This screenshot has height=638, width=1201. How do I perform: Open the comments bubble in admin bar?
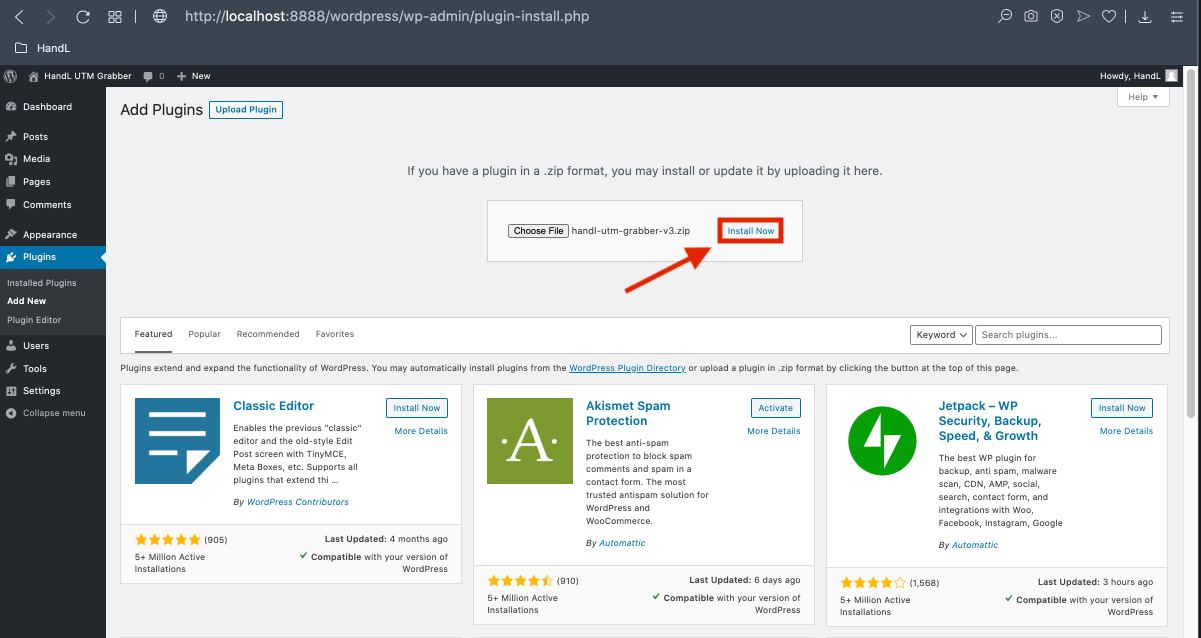(x=153, y=76)
